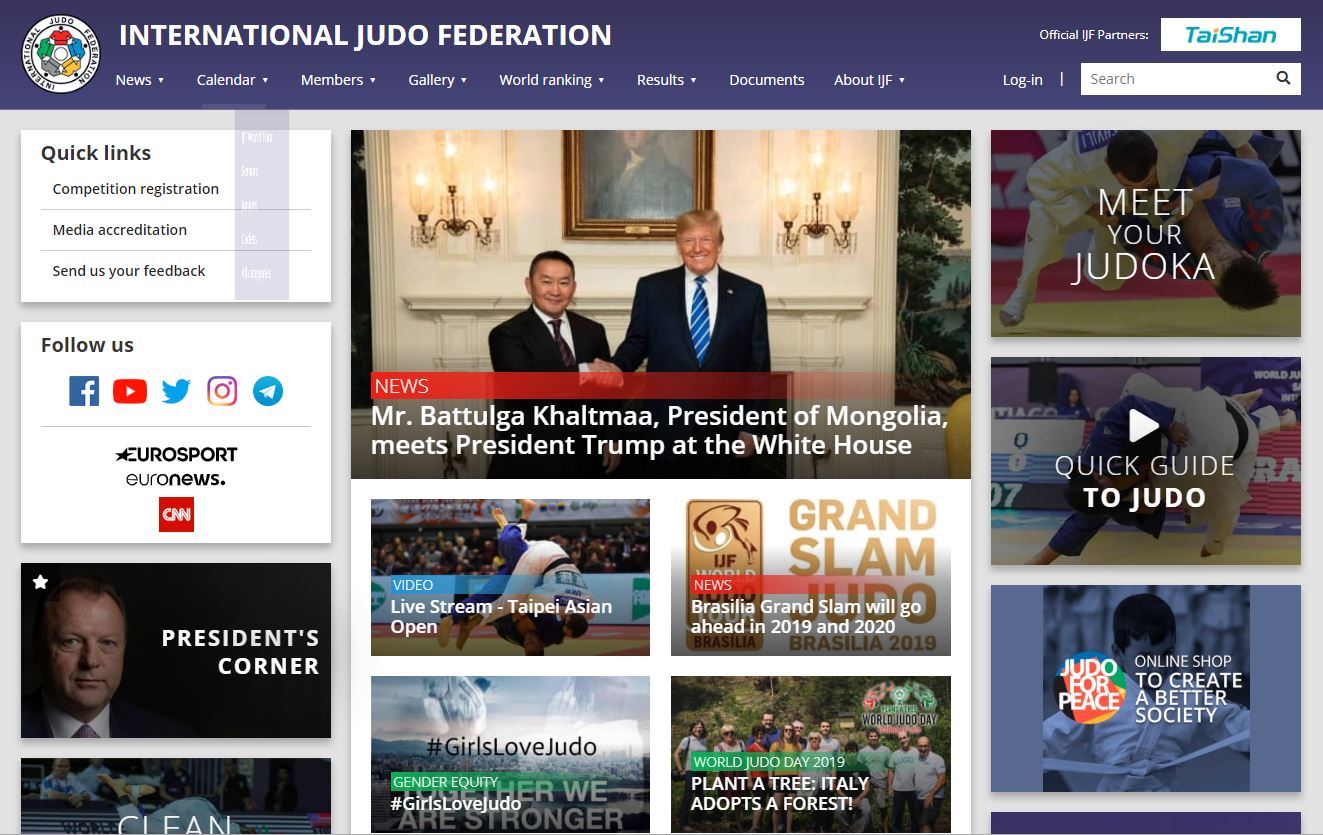1323x835 pixels.
Task: Click Send us your feedback link
Action: 129,271
